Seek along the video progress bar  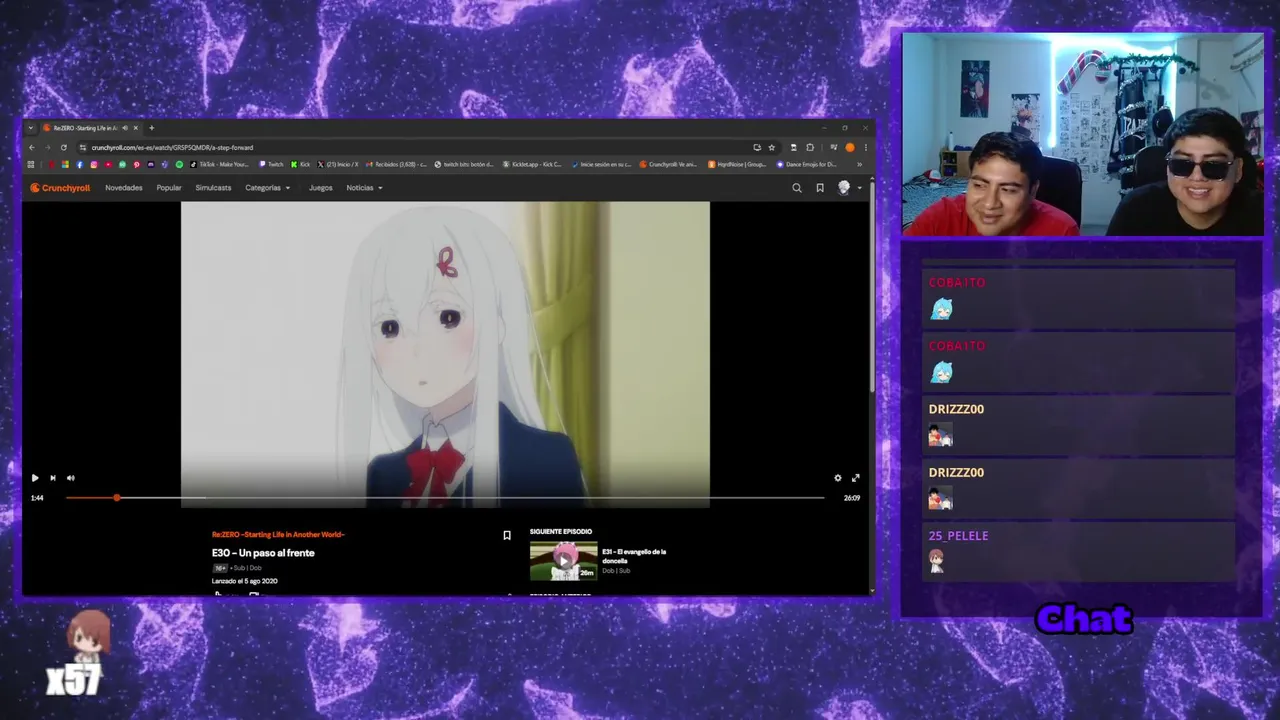tap(445, 497)
